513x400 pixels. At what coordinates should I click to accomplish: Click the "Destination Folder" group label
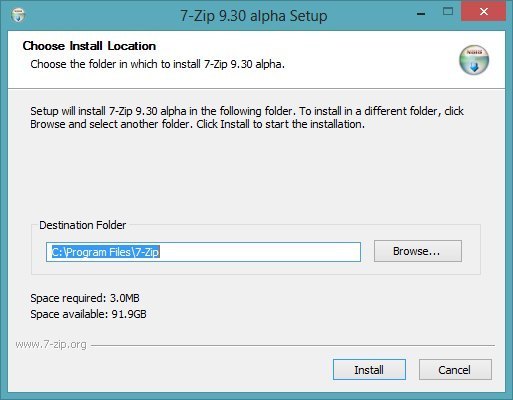pyautogui.click(x=82, y=225)
